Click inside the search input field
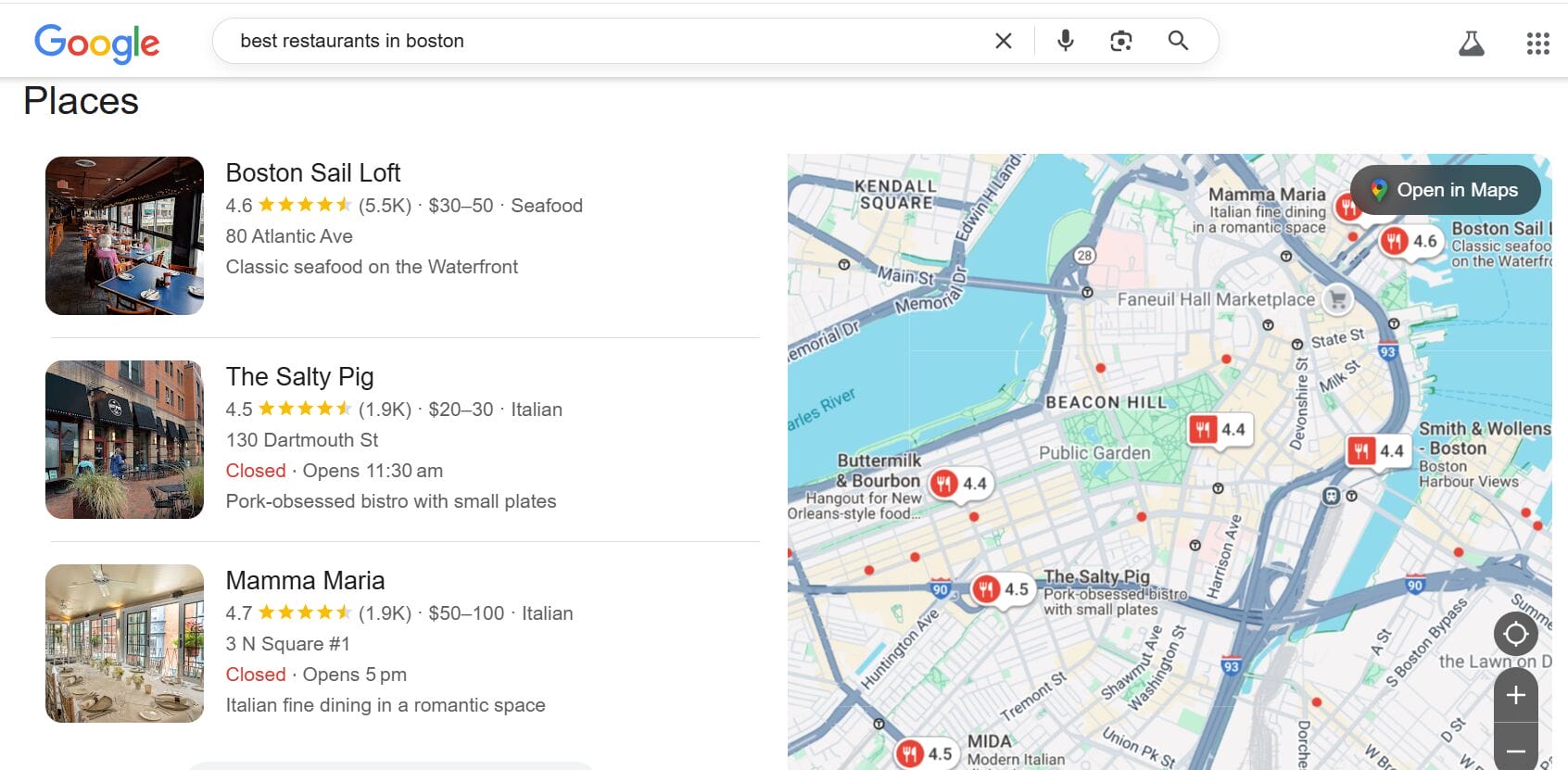 tap(602, 41)
